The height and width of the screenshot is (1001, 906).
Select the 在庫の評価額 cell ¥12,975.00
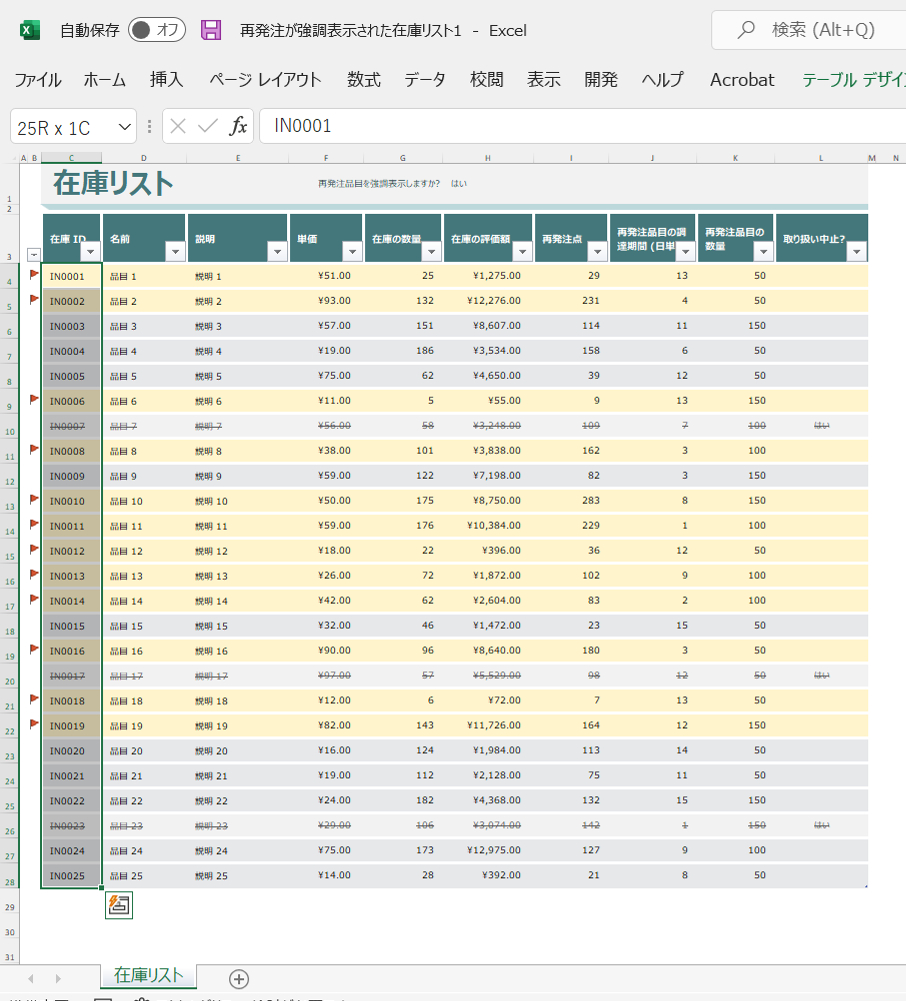pos(488,850)
